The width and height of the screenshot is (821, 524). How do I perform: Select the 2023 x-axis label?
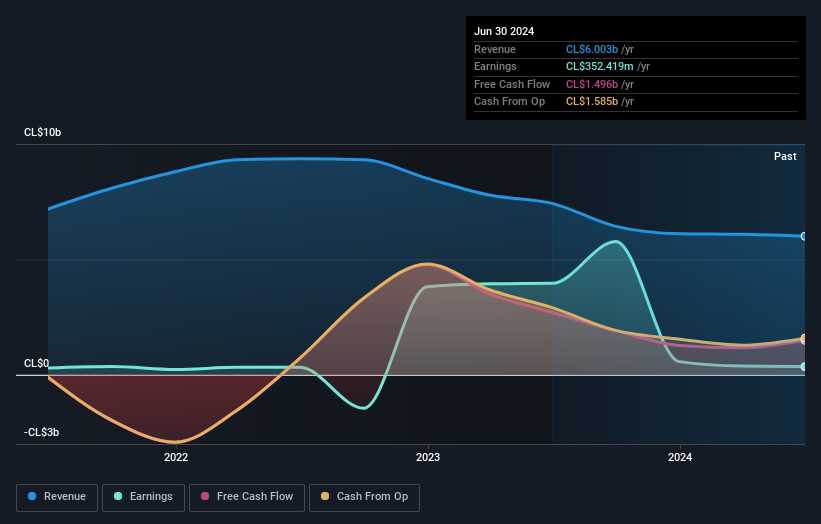[x=428, y=457]
